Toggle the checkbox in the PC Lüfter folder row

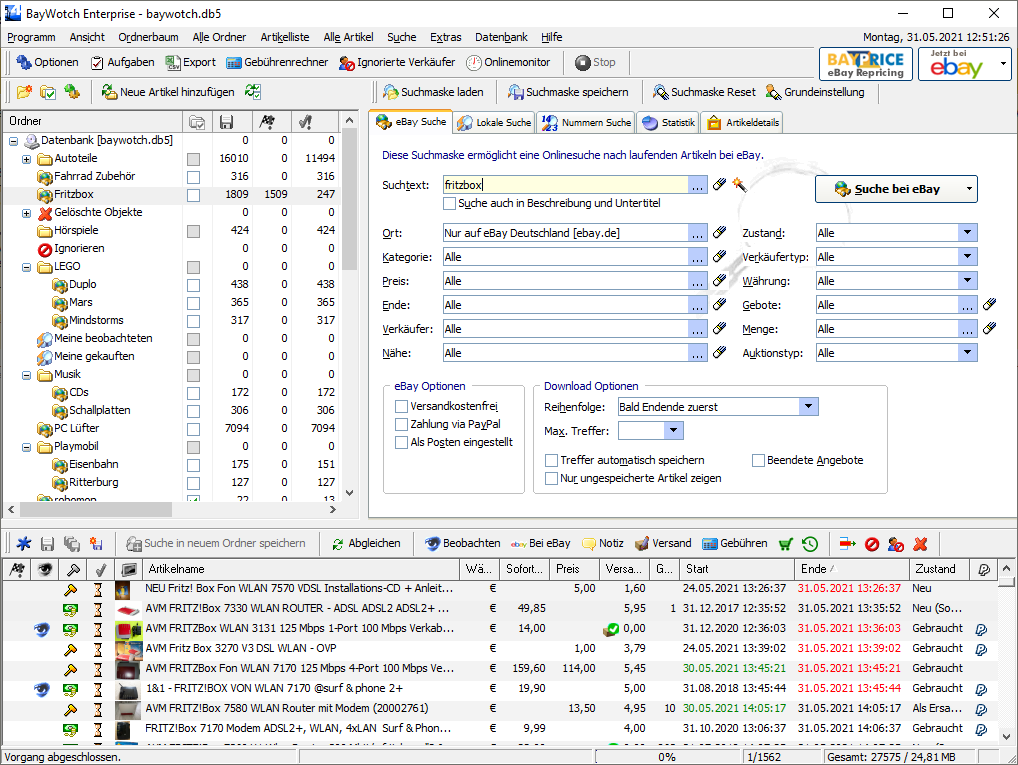pos(193,429)
